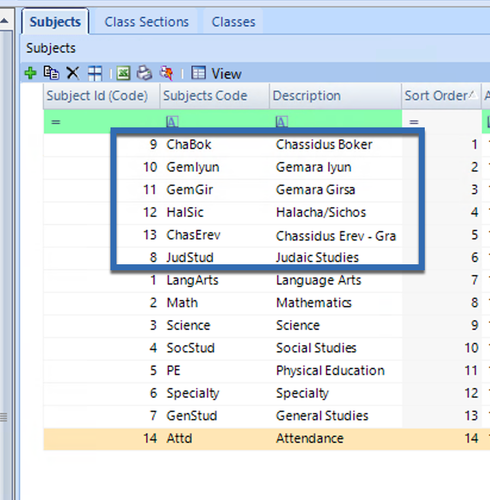Image resolution: width=490 pixels, height=500 pixels.
Task: Click the Science subject code cell
Action: point(214,326)
